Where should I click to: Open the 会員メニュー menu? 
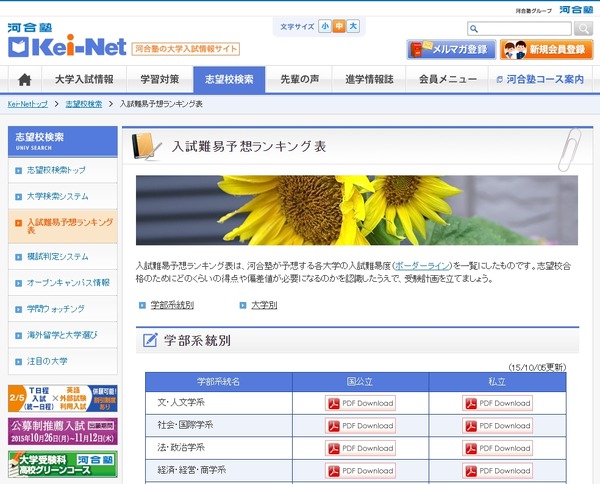[x=447, y=80]
